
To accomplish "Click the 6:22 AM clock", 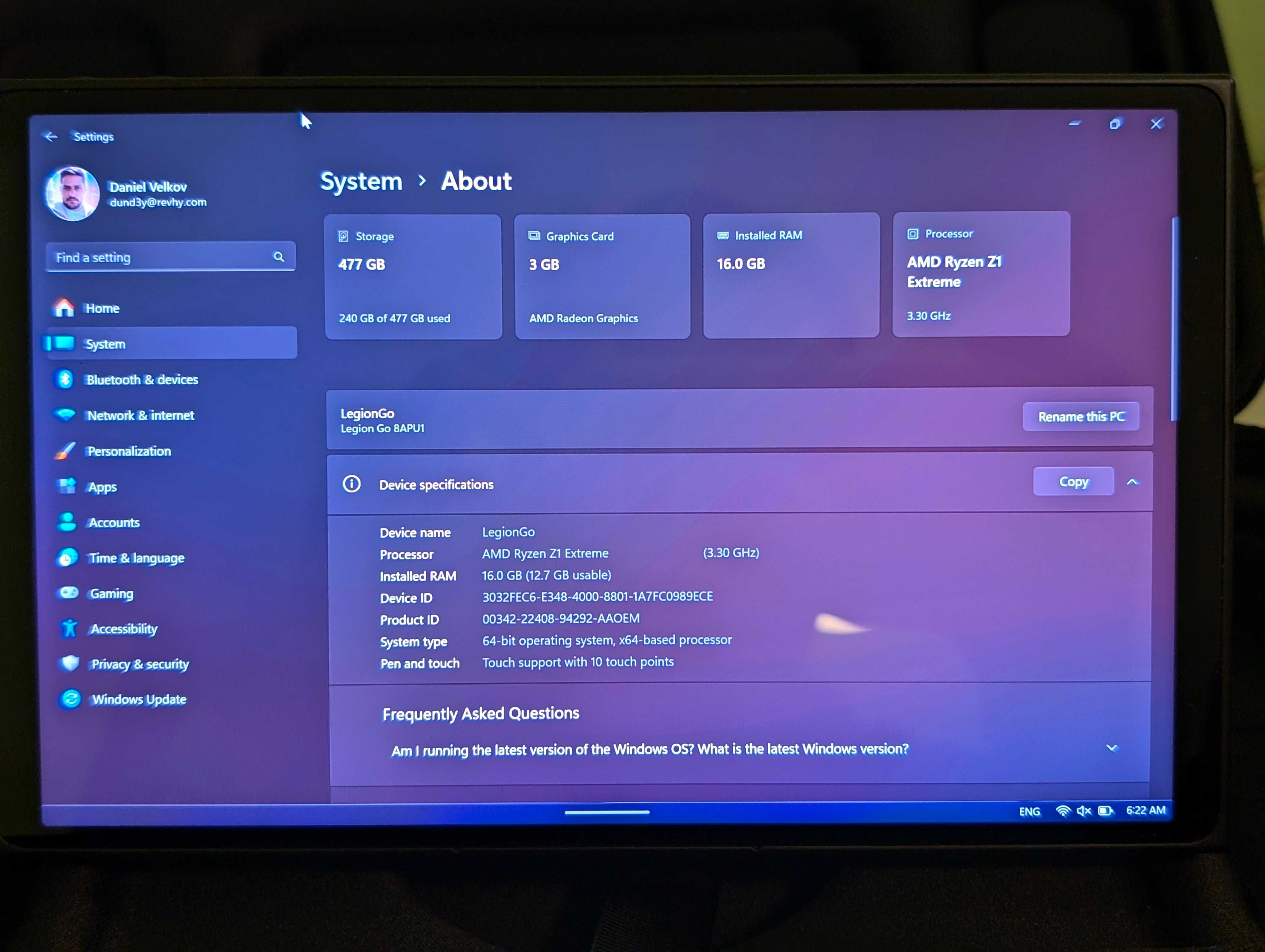I will point(1145,810).
